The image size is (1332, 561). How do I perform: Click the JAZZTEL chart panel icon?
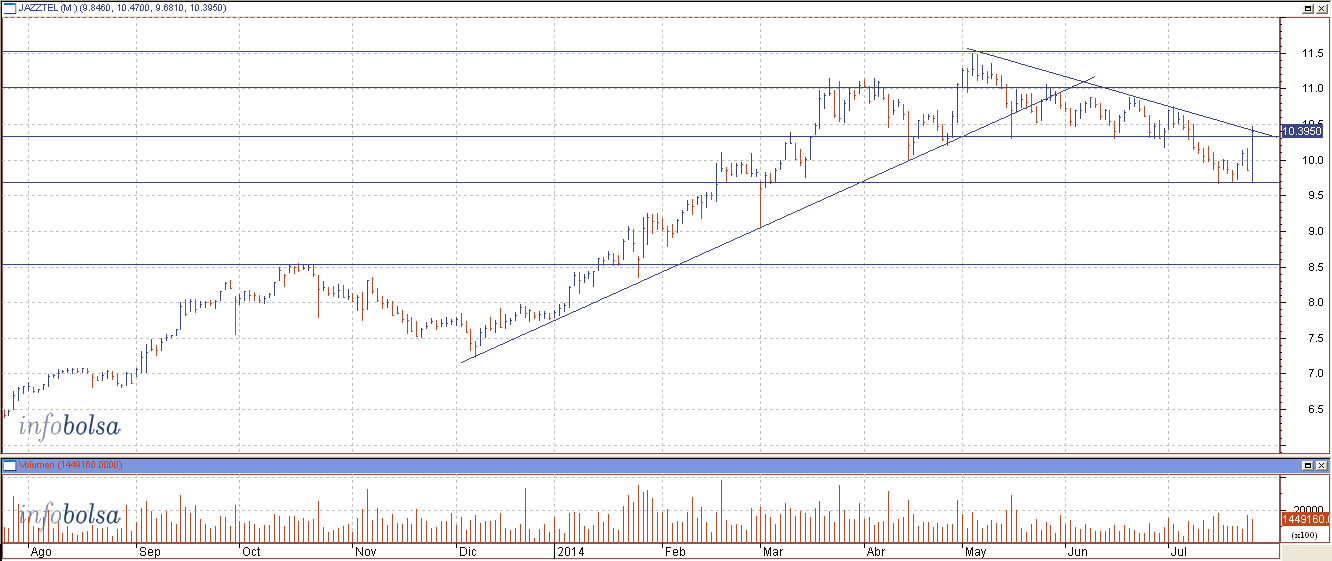point(9,7)
